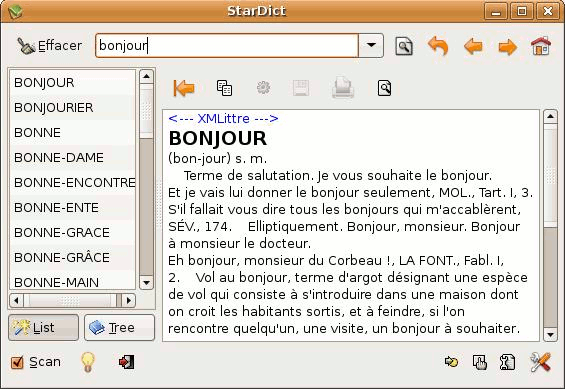
Task: Go to next word with right arrow
Action: [x=508, y=47]
